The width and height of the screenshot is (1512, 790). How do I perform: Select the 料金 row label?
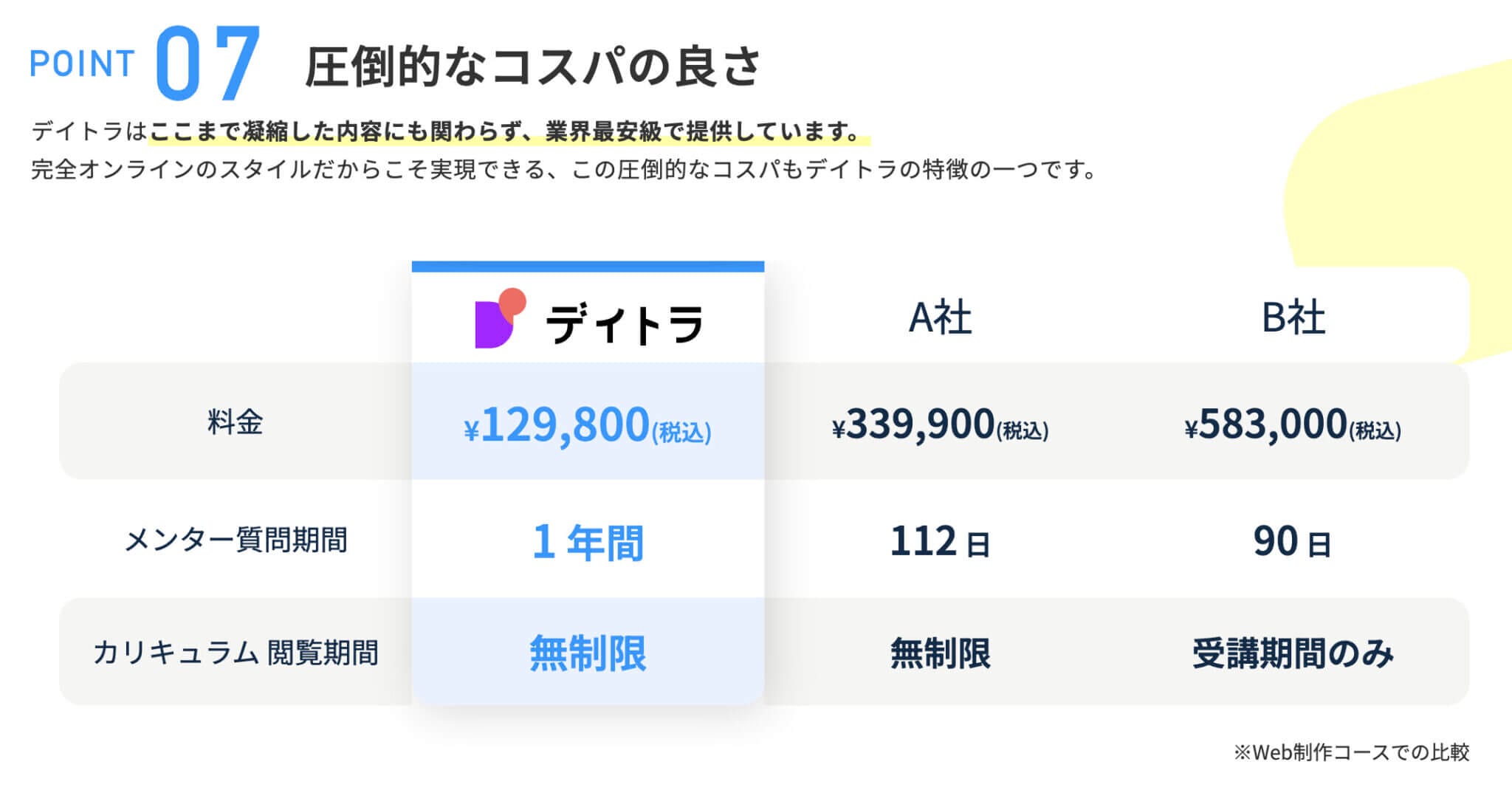235,422
